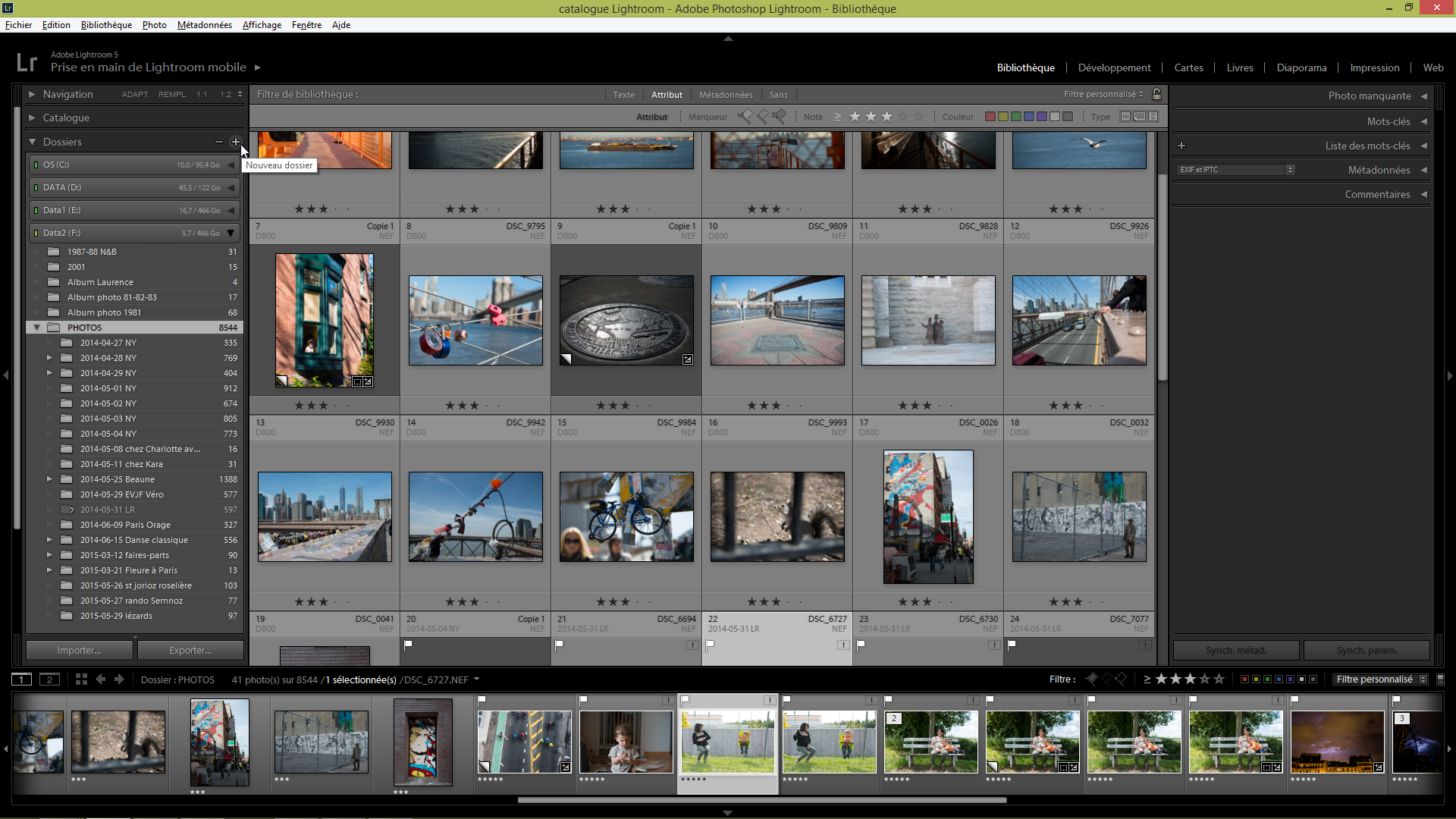Switch to the Développement module
This screenshot has width=1456, height=819.
tap(1114, 67)
